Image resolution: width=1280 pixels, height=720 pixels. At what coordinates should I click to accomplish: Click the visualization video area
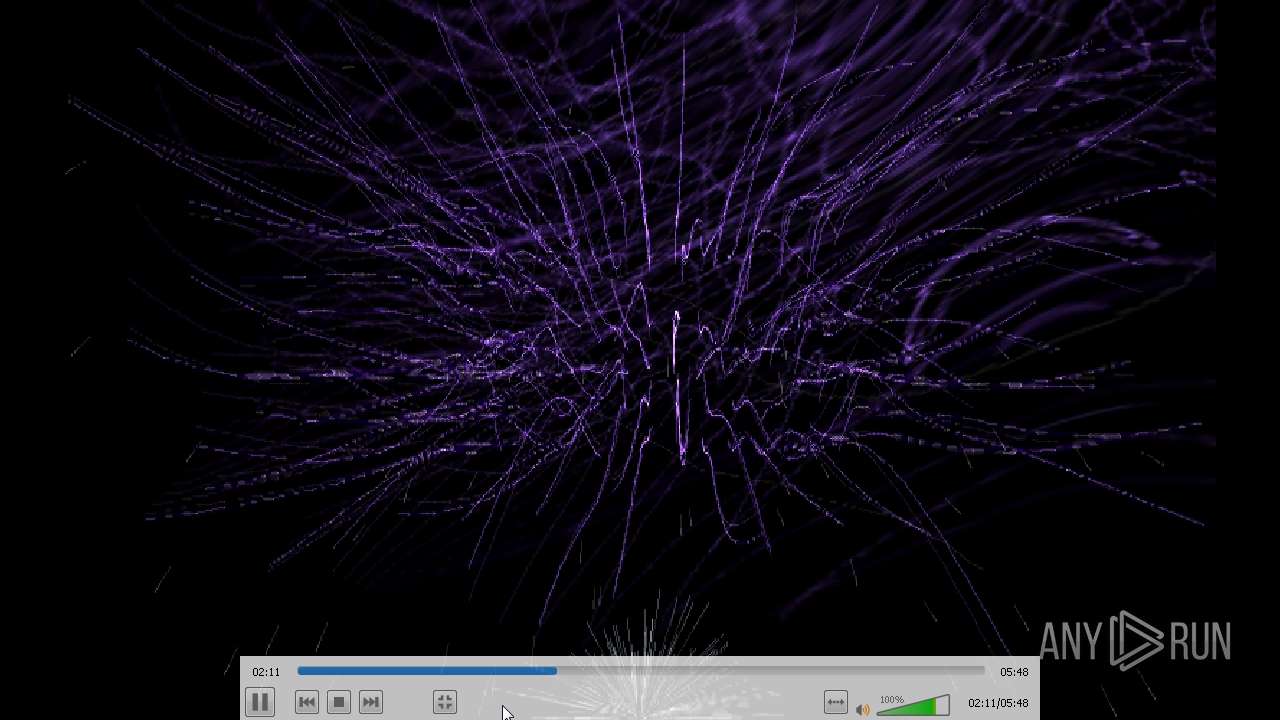click(640, 328)
